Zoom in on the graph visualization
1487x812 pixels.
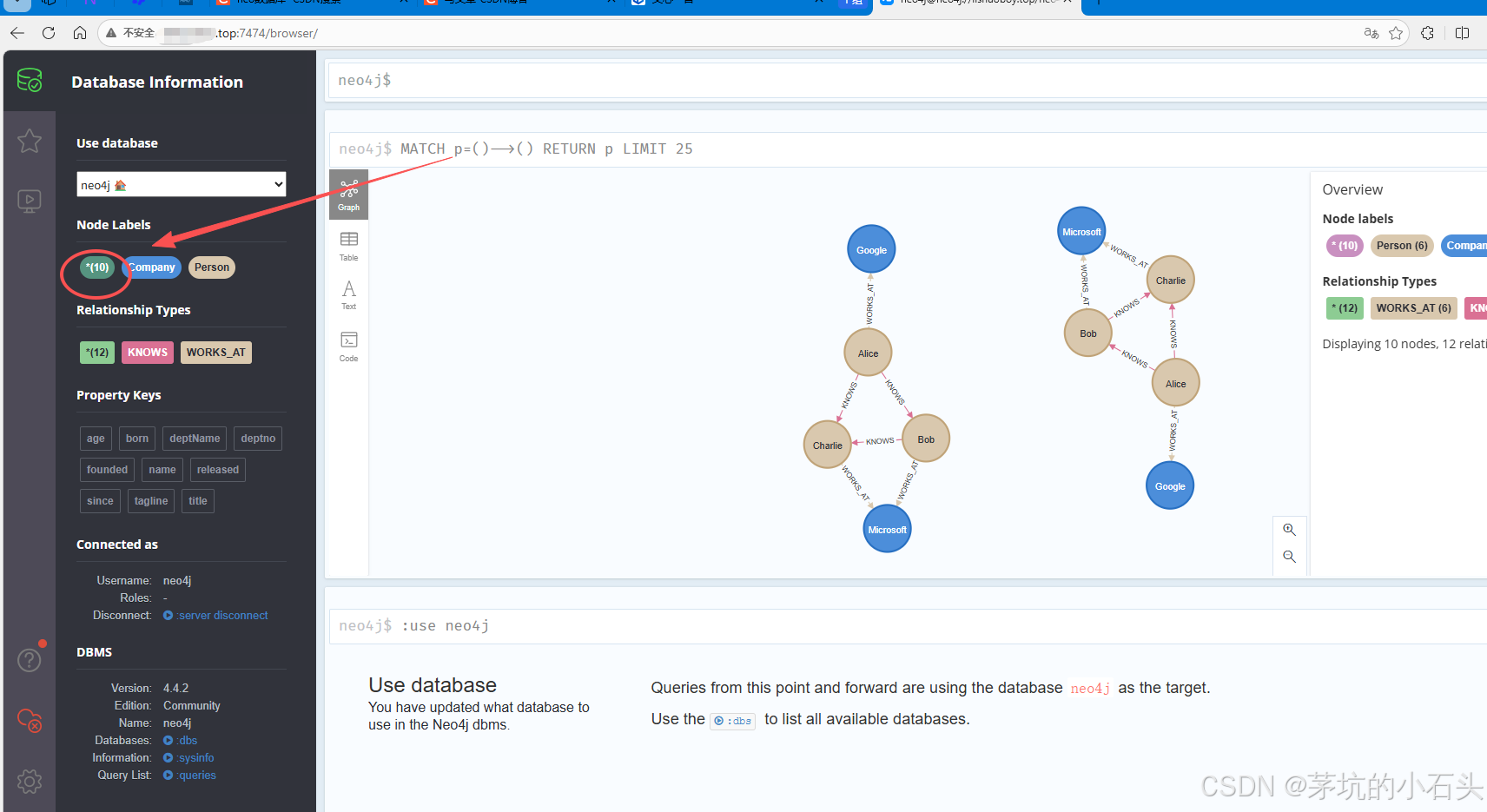click(1290, 530)
